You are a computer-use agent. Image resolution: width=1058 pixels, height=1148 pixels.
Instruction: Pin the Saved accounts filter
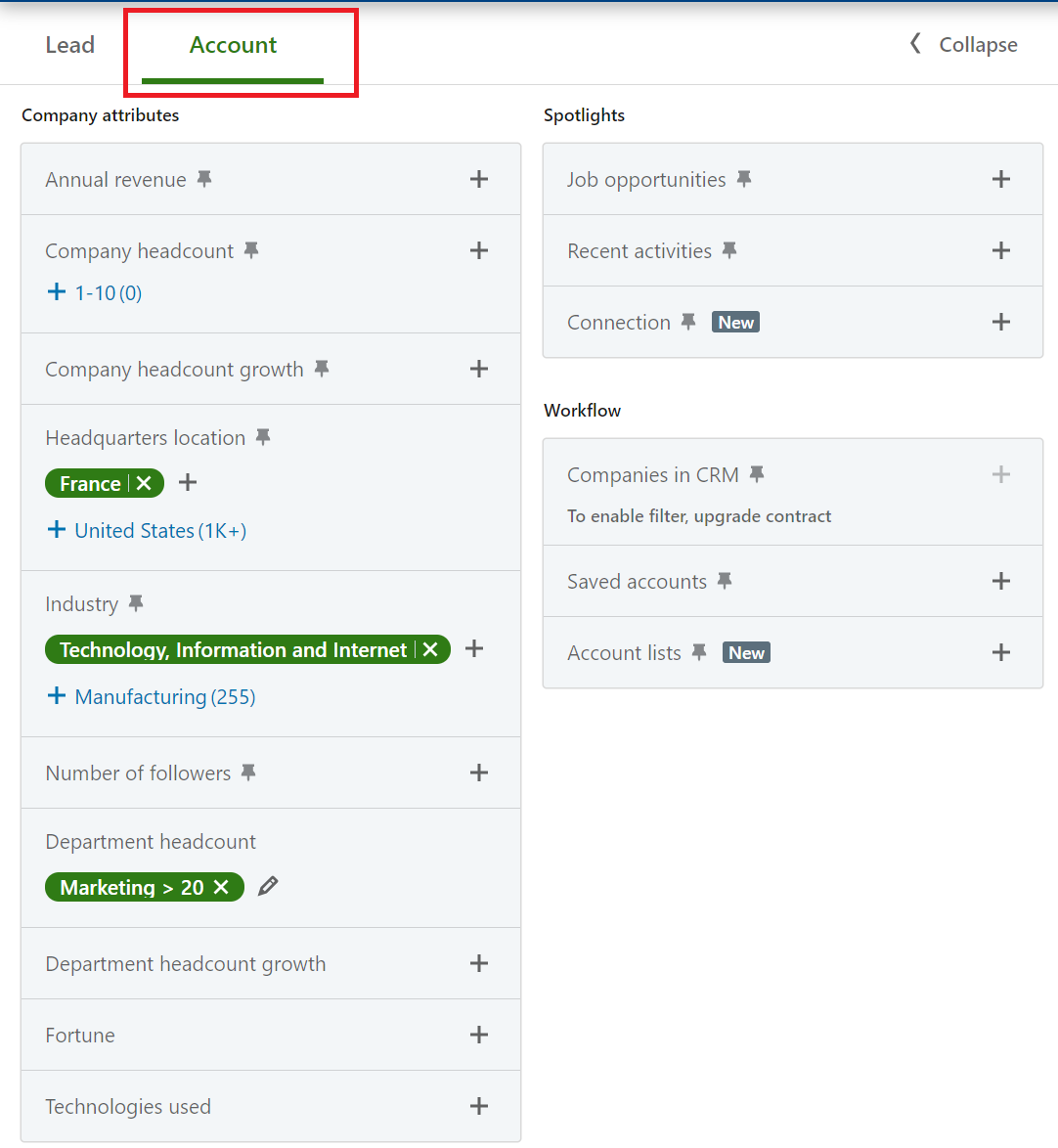click(x=725, y=581)
